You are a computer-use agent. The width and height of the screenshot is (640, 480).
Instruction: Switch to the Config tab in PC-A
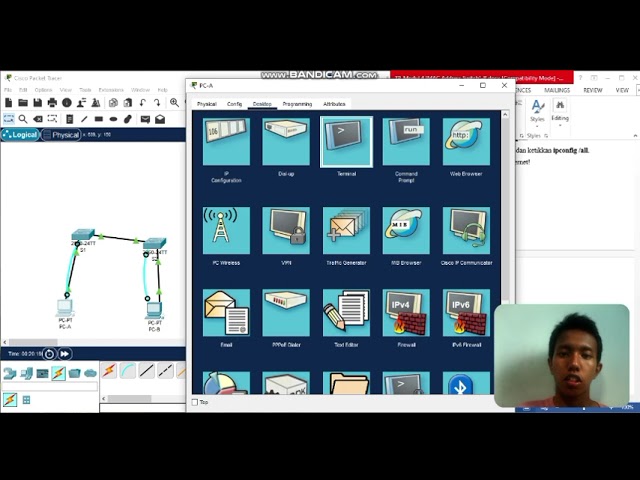click(234, 104)
